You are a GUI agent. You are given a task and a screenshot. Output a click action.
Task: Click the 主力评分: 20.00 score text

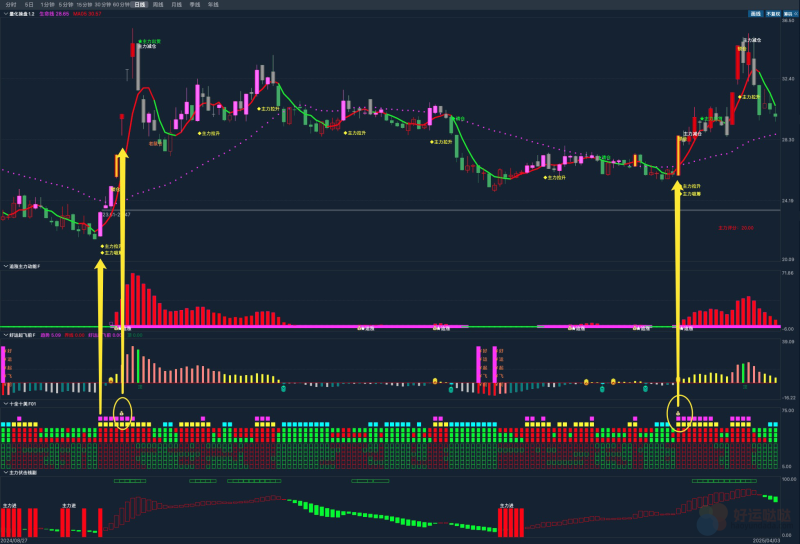[736, 228]
